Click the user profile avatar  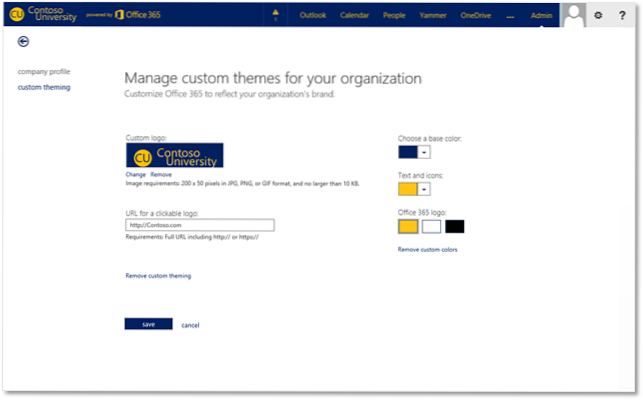pos(573,15)
